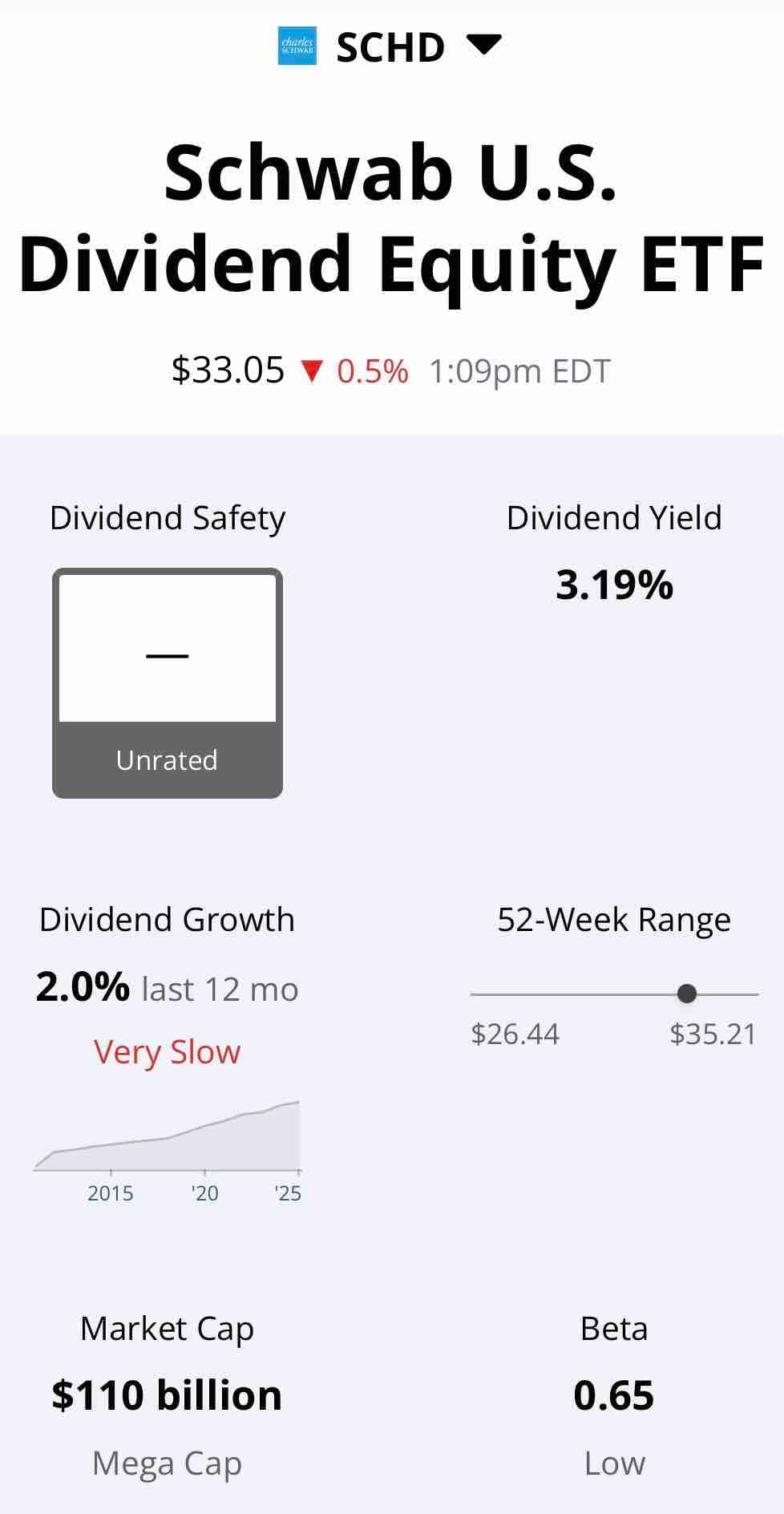Click the red down-triangle price change icon
Viewport: 784px width, 1514px height.
311,371
